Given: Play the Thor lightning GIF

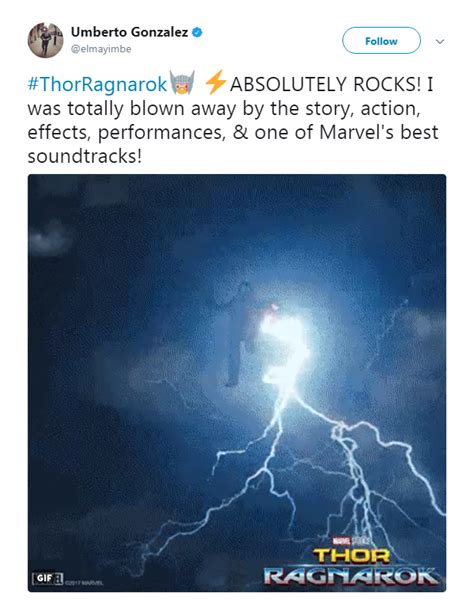Looking at the screenshot, I should [x=237, y=383].
